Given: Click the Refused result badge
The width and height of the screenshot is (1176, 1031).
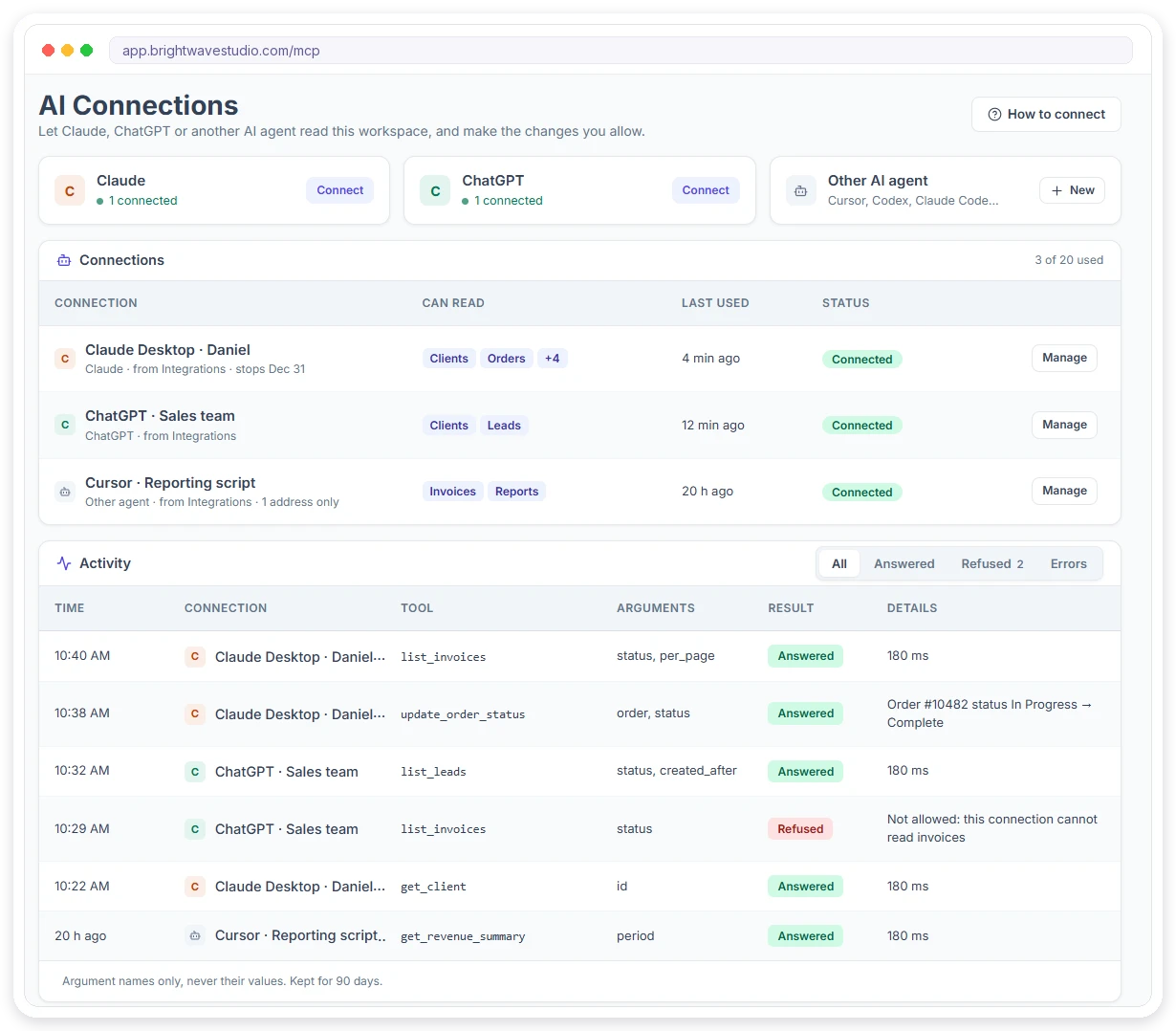Looking at the screenshot, I should click(x=800, y=829).
